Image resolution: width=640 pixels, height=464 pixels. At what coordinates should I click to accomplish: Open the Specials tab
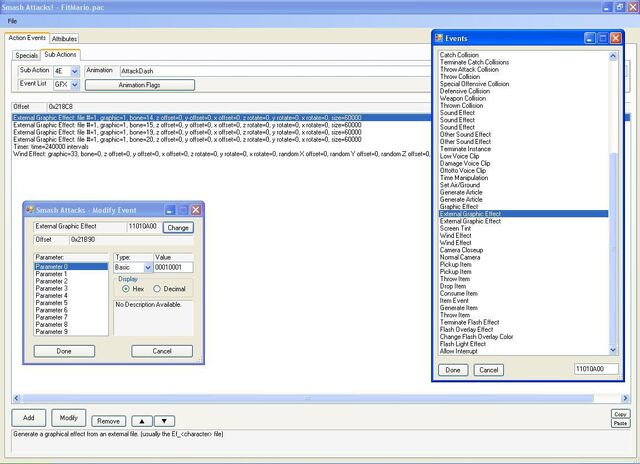[x=27, y=55]
